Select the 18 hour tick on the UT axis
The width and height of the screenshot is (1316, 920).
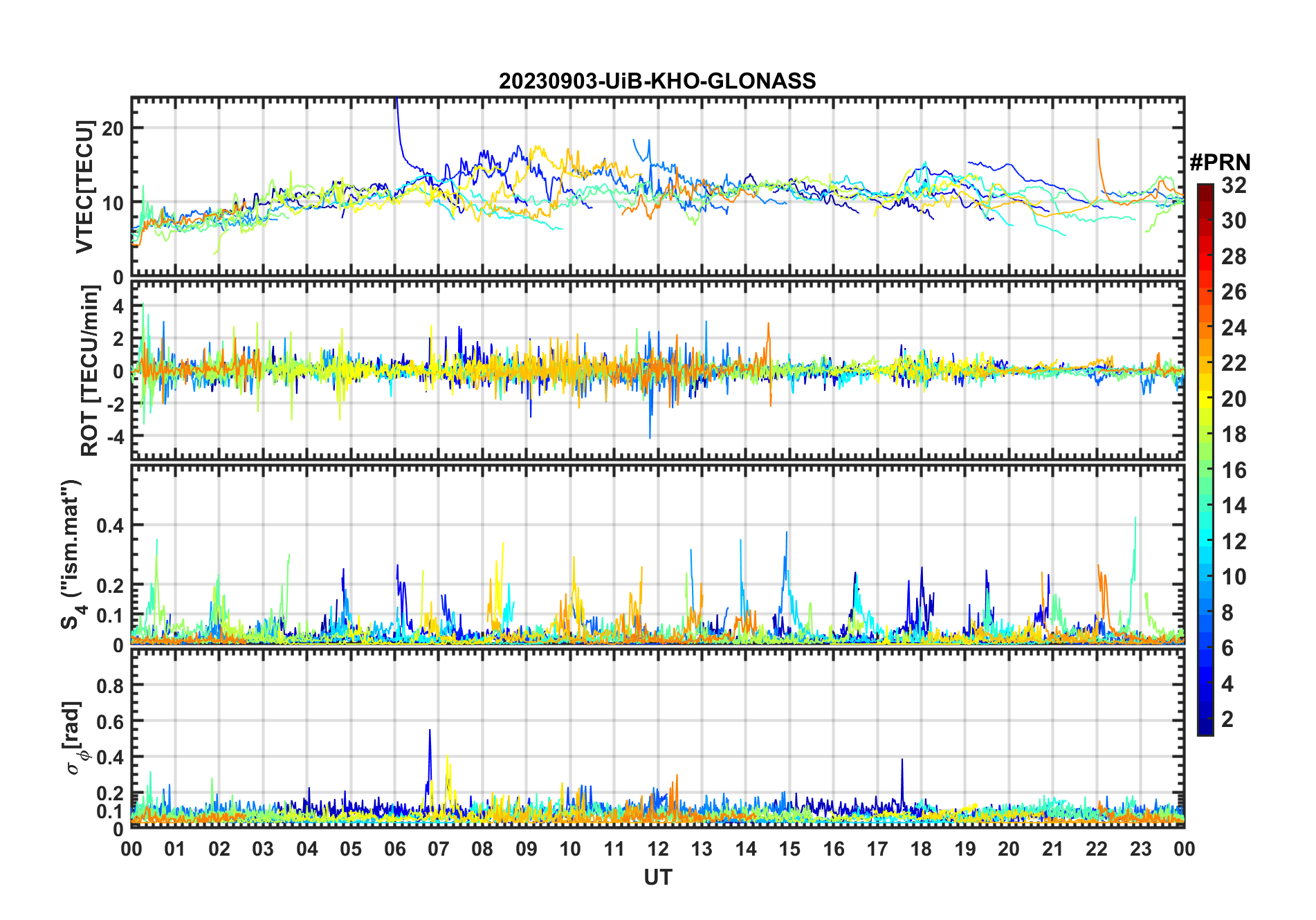921,849
